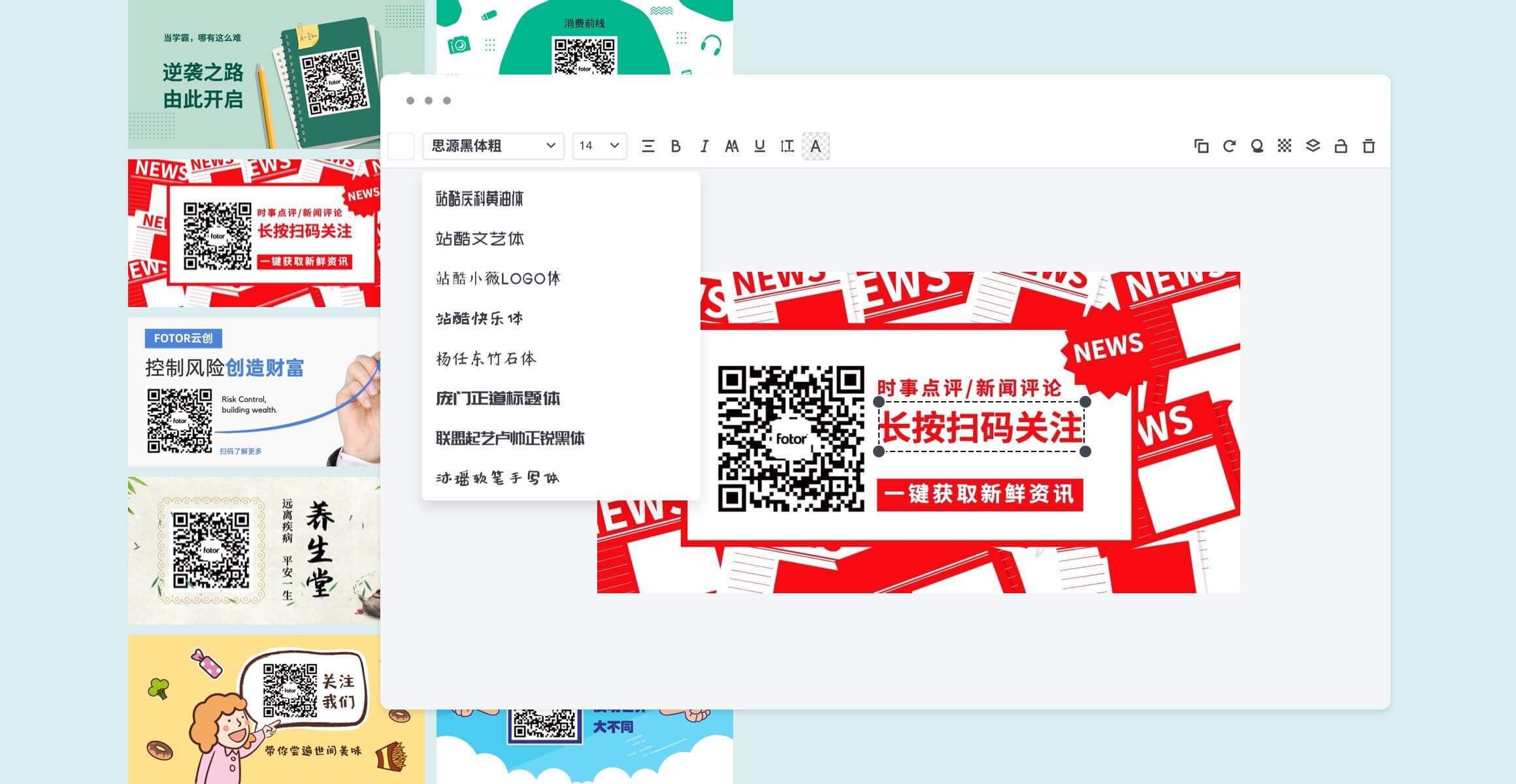This screenshot has height=784, width=1516.
Task: Apply italic style to the text
Action: 704,146
